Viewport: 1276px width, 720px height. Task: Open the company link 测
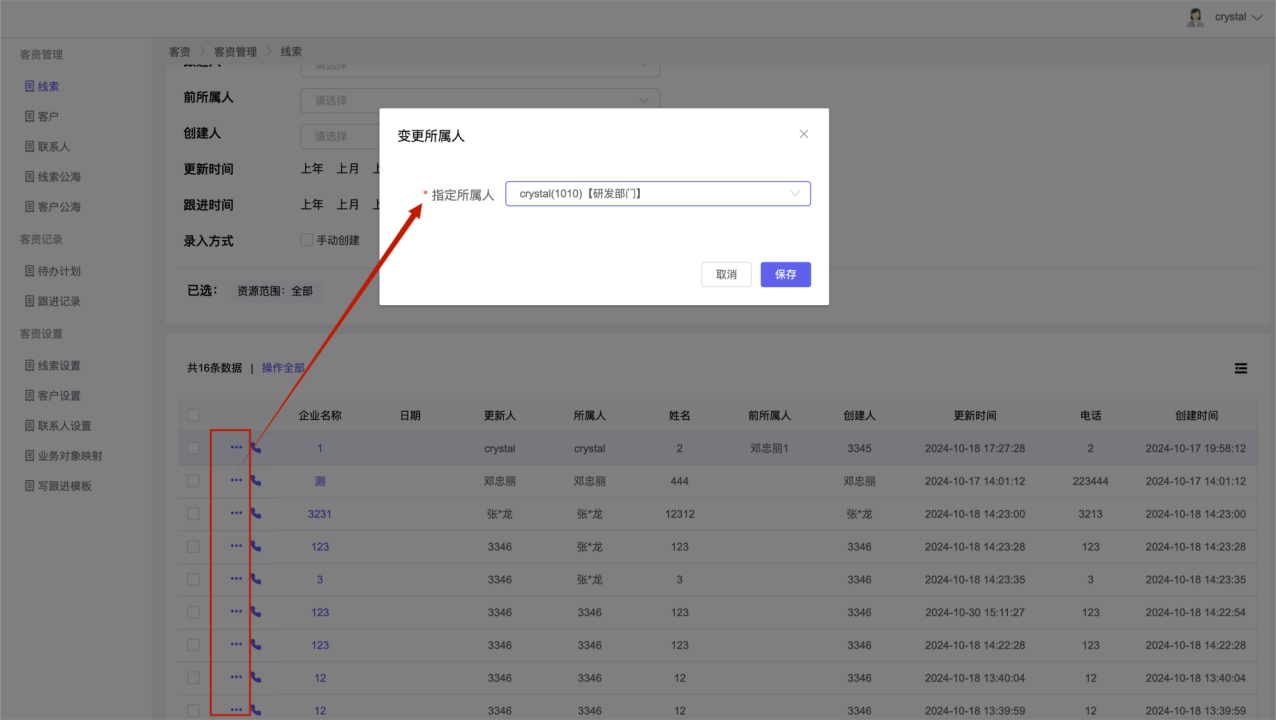pyautogui.click(x=320, y=481)
